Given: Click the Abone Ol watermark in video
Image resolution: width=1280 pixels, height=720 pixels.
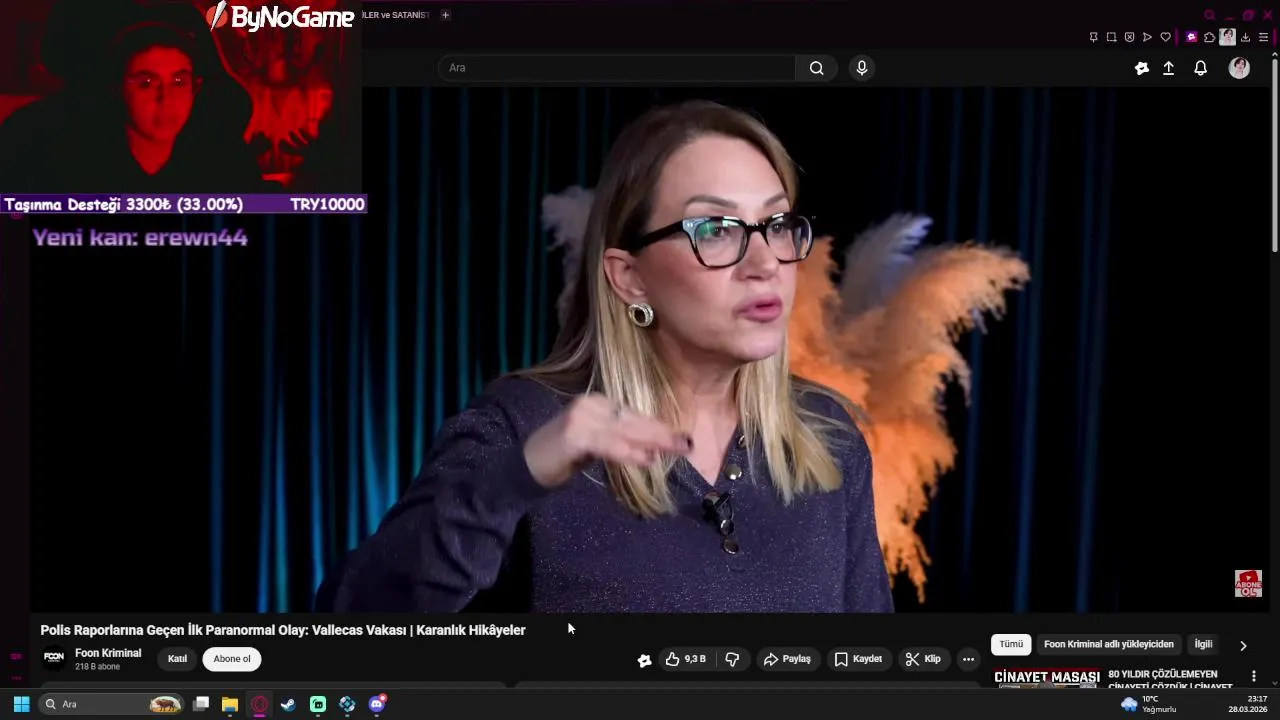Looking at the screenshot, I should click(x=1248, y=584).
